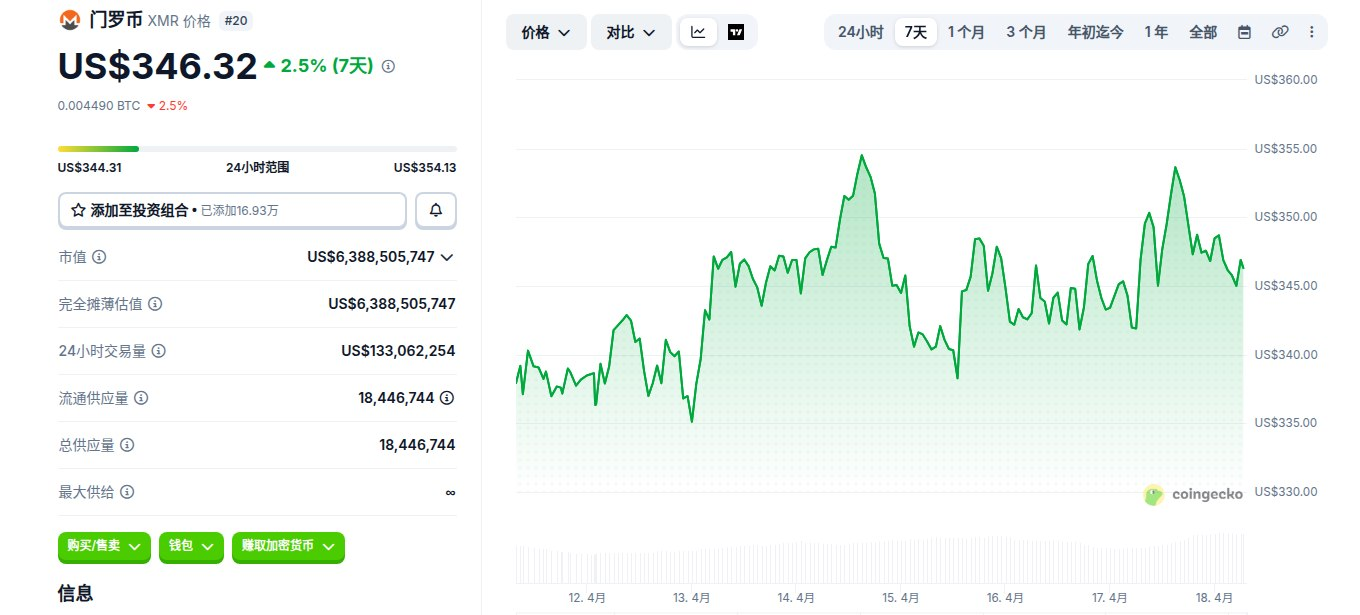1360x615 pixels.
Task: Select the 全部 time range
Action: coord(1203,32)
